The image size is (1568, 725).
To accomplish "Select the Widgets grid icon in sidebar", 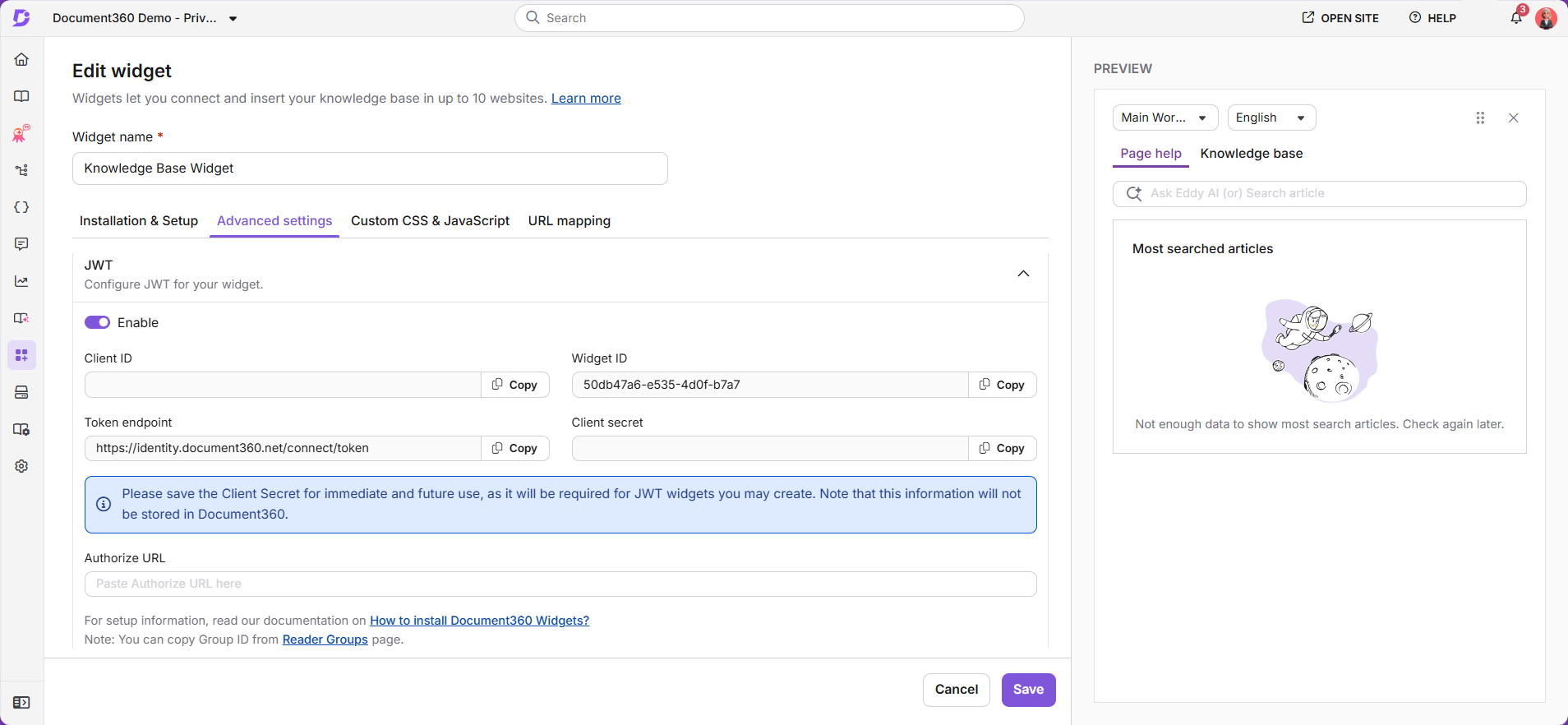I will pos(21,355).
